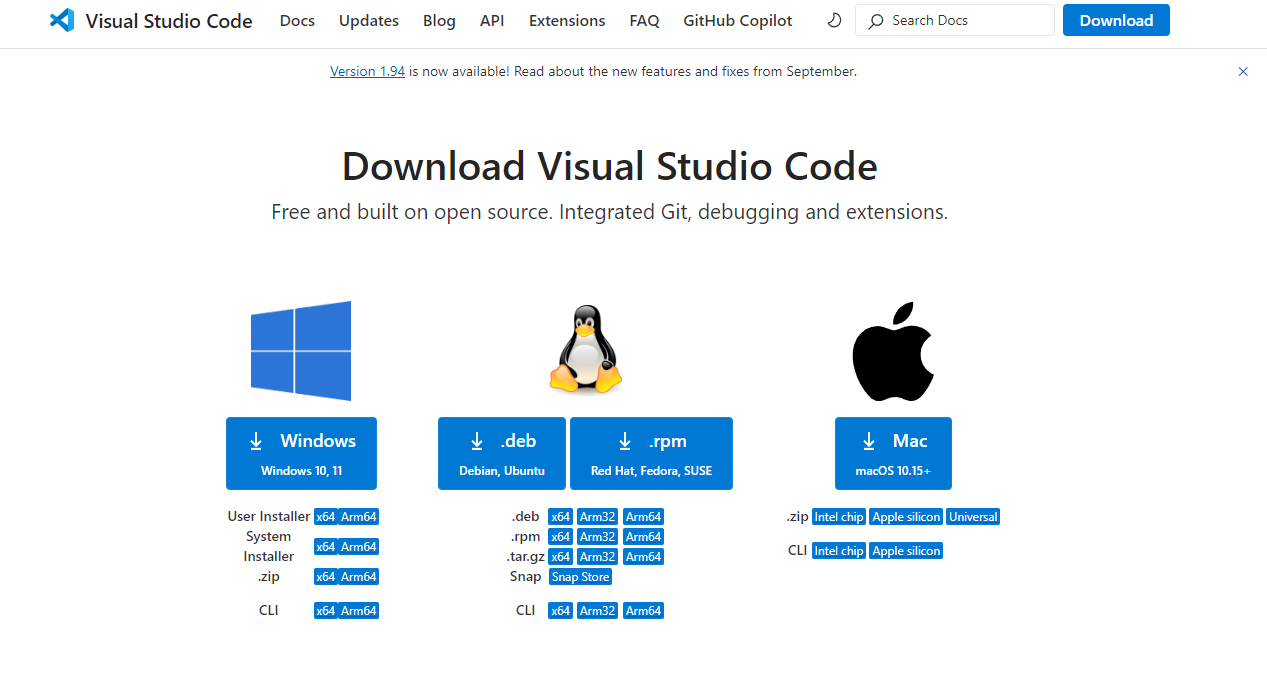Open the GitHub Copilot nav link
This screenshot has height=682, width=1267.
(x=738, y=20)
